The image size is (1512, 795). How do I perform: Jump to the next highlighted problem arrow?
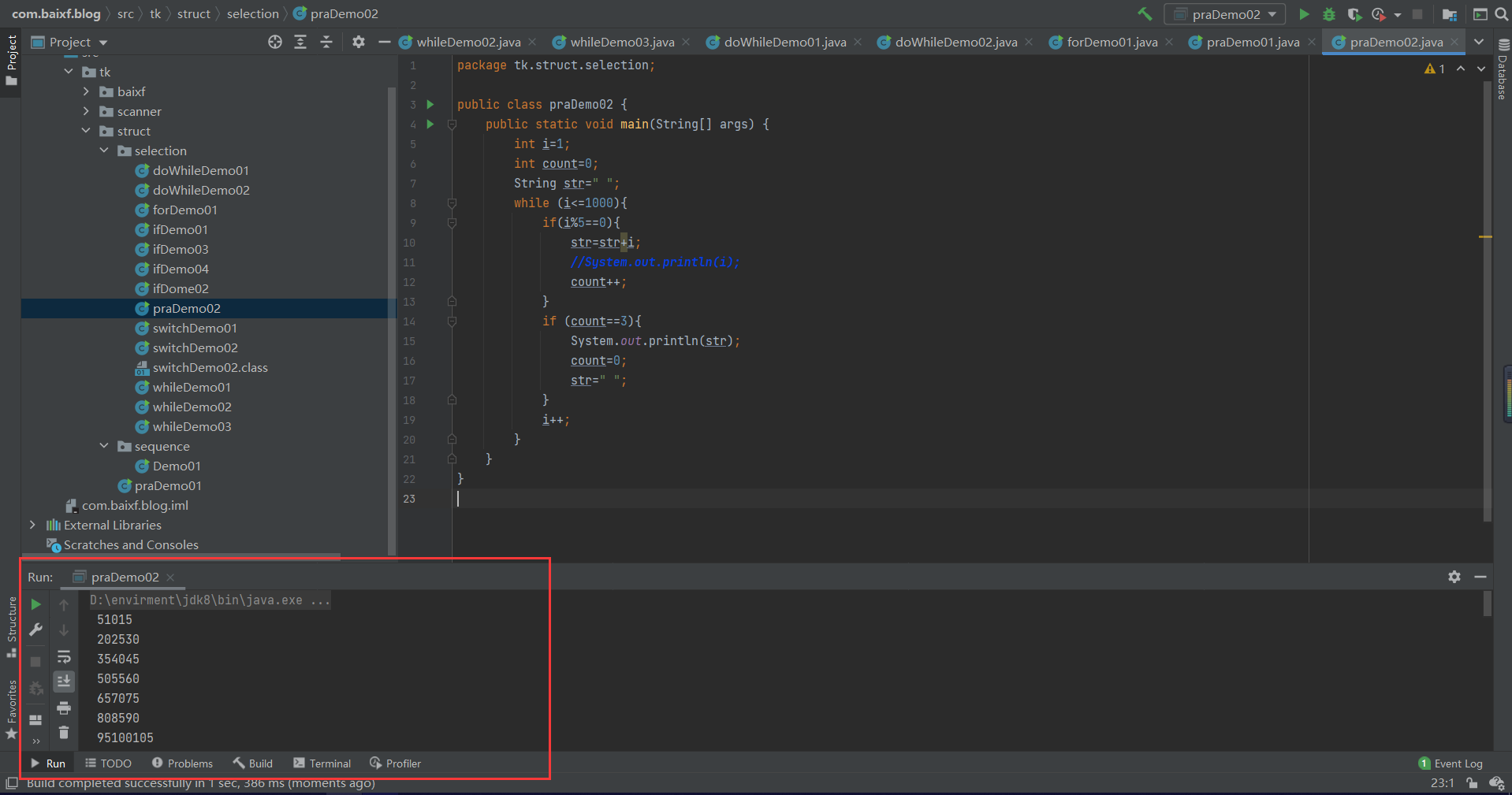coord(1481,69)
